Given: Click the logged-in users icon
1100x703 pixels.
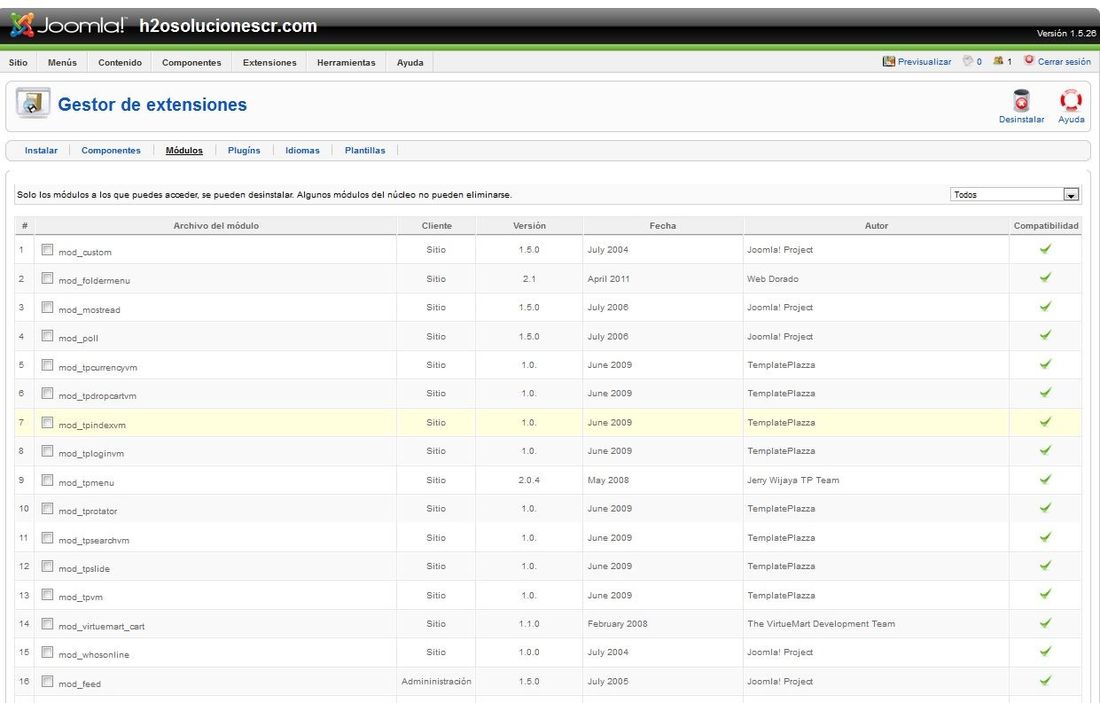Looking at the screenshot, I should point(998,61).
